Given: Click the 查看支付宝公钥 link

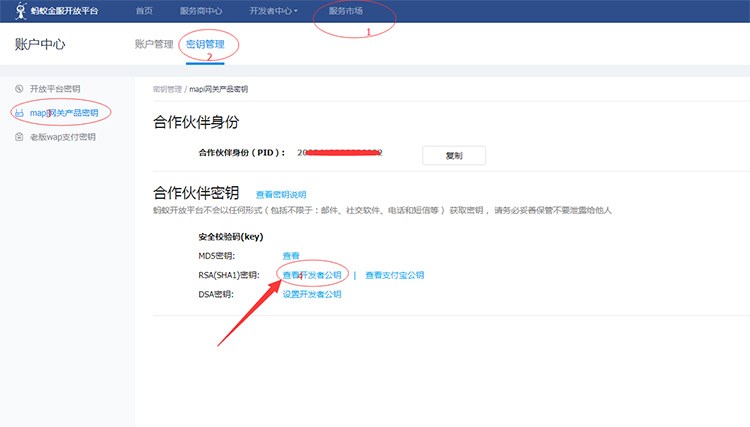Looking at the screenshot, I should point(395,275).
